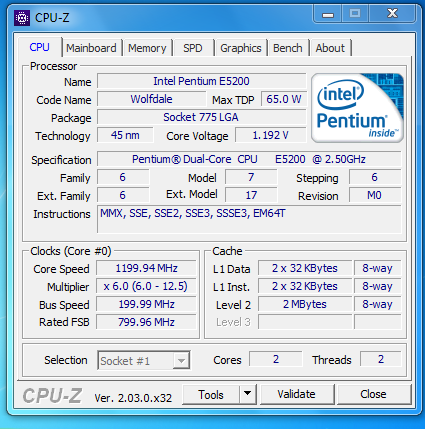The width and height of the screenshot is (425, 429).
Task: Click the 1.192 V core voltage value
Action: pyautogui.click(x=270, y=135)
